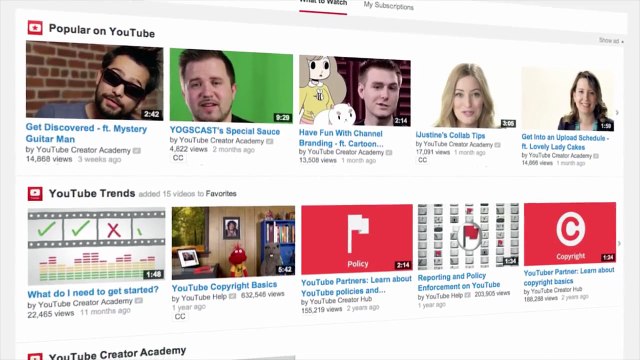Click the 155,219 views text
This screenshot has width=640, height=360.
click(x=322, y=309)
